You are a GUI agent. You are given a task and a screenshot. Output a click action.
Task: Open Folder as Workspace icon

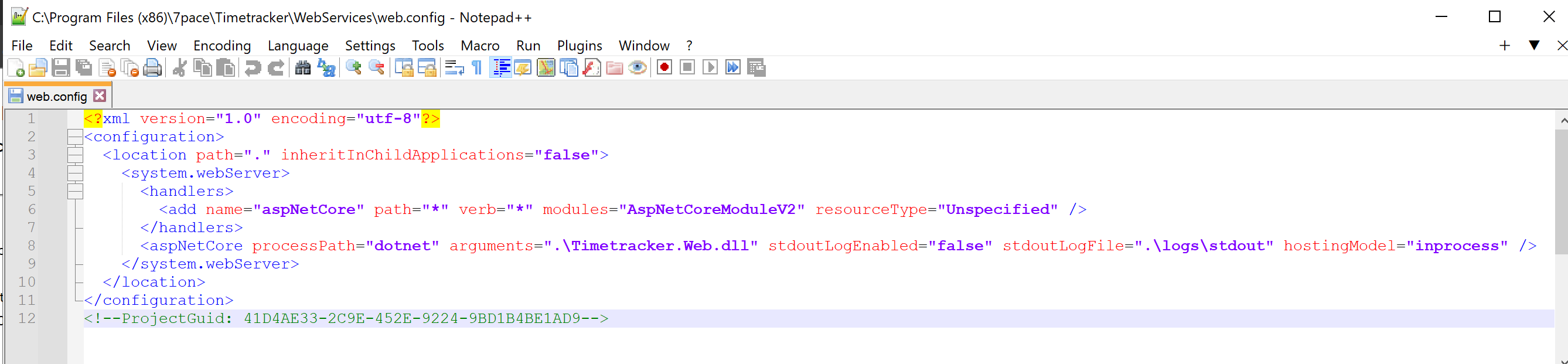(615, 67)
